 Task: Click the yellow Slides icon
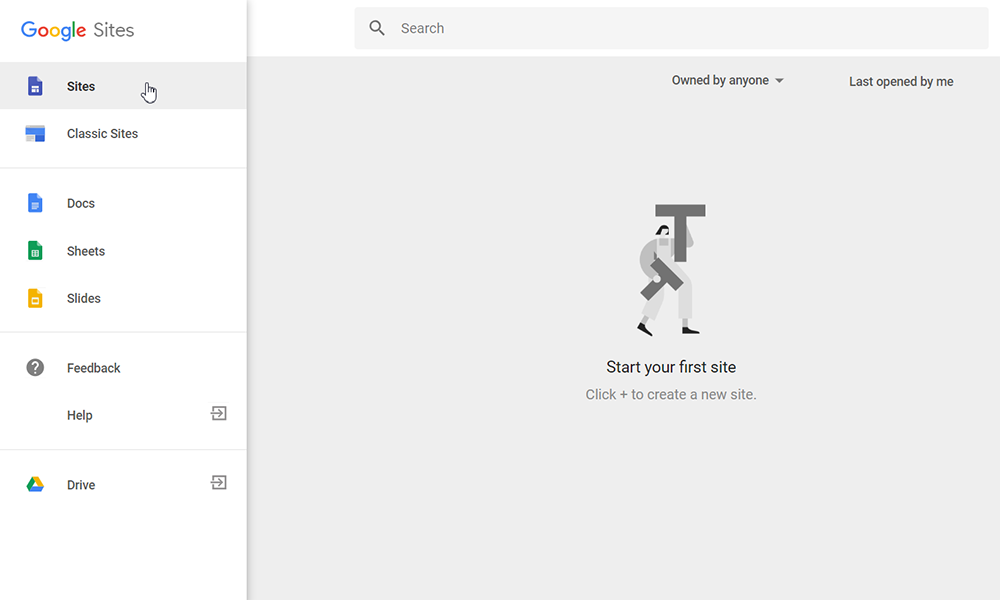[x=35, y=298]
